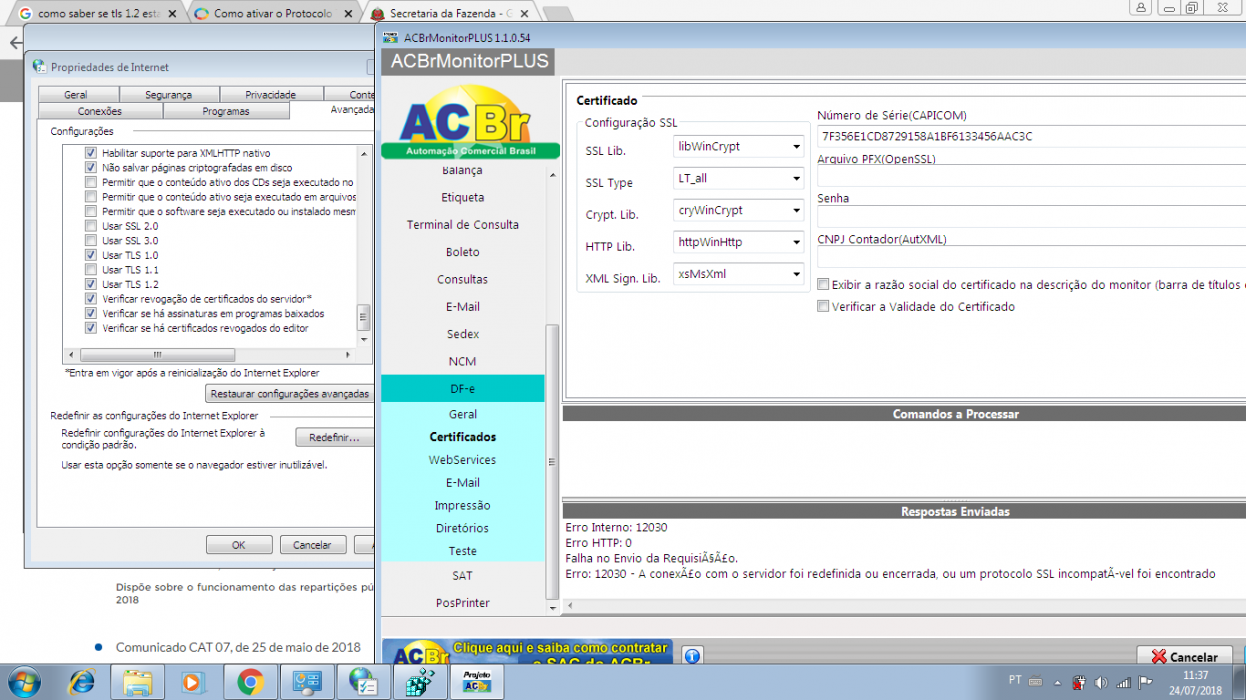Open the Internet Properties taskbar item
This screenshot has width=1246, height=700.
[363, 683]
